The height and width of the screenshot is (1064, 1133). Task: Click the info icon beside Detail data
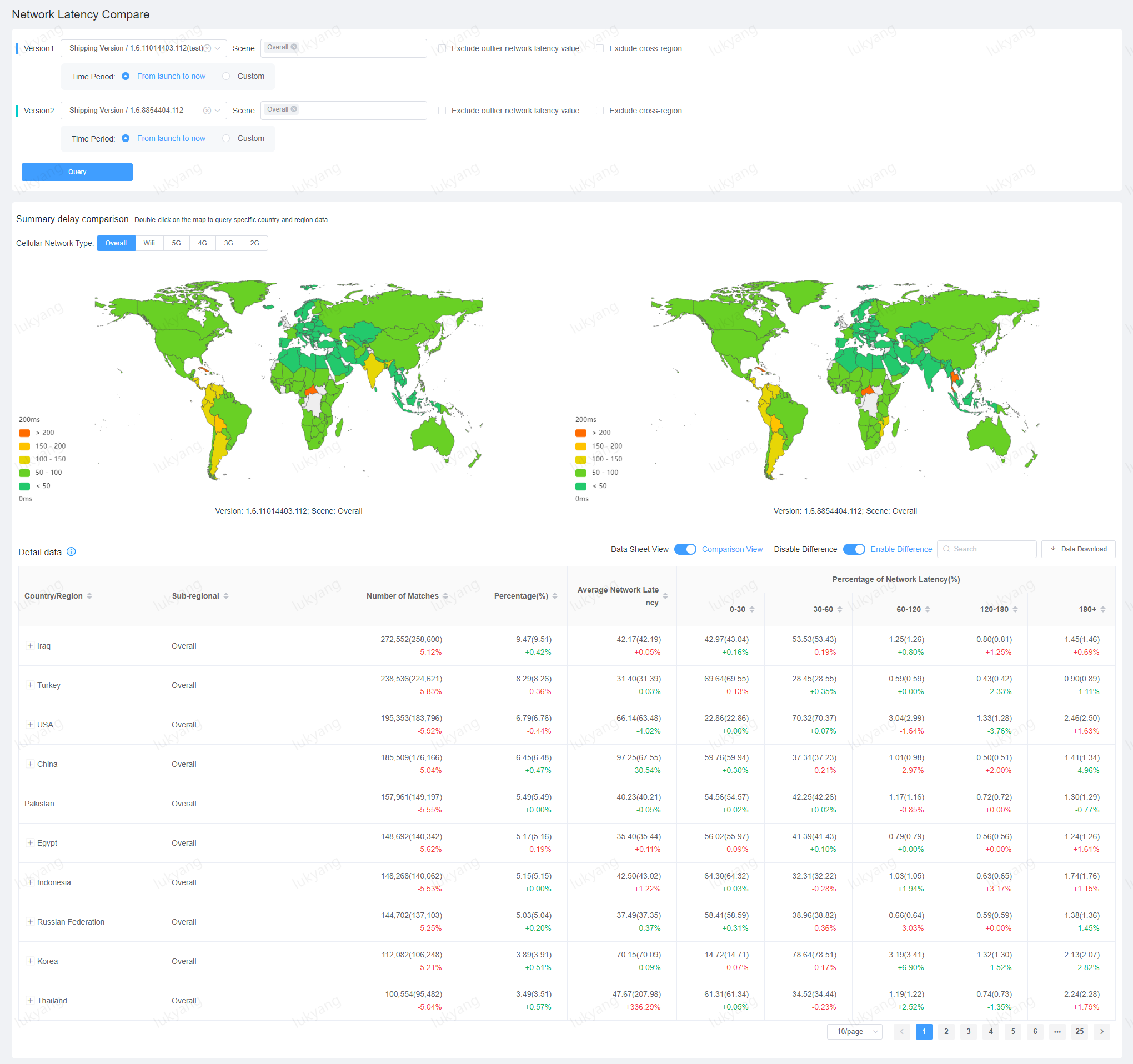[71, 551]
